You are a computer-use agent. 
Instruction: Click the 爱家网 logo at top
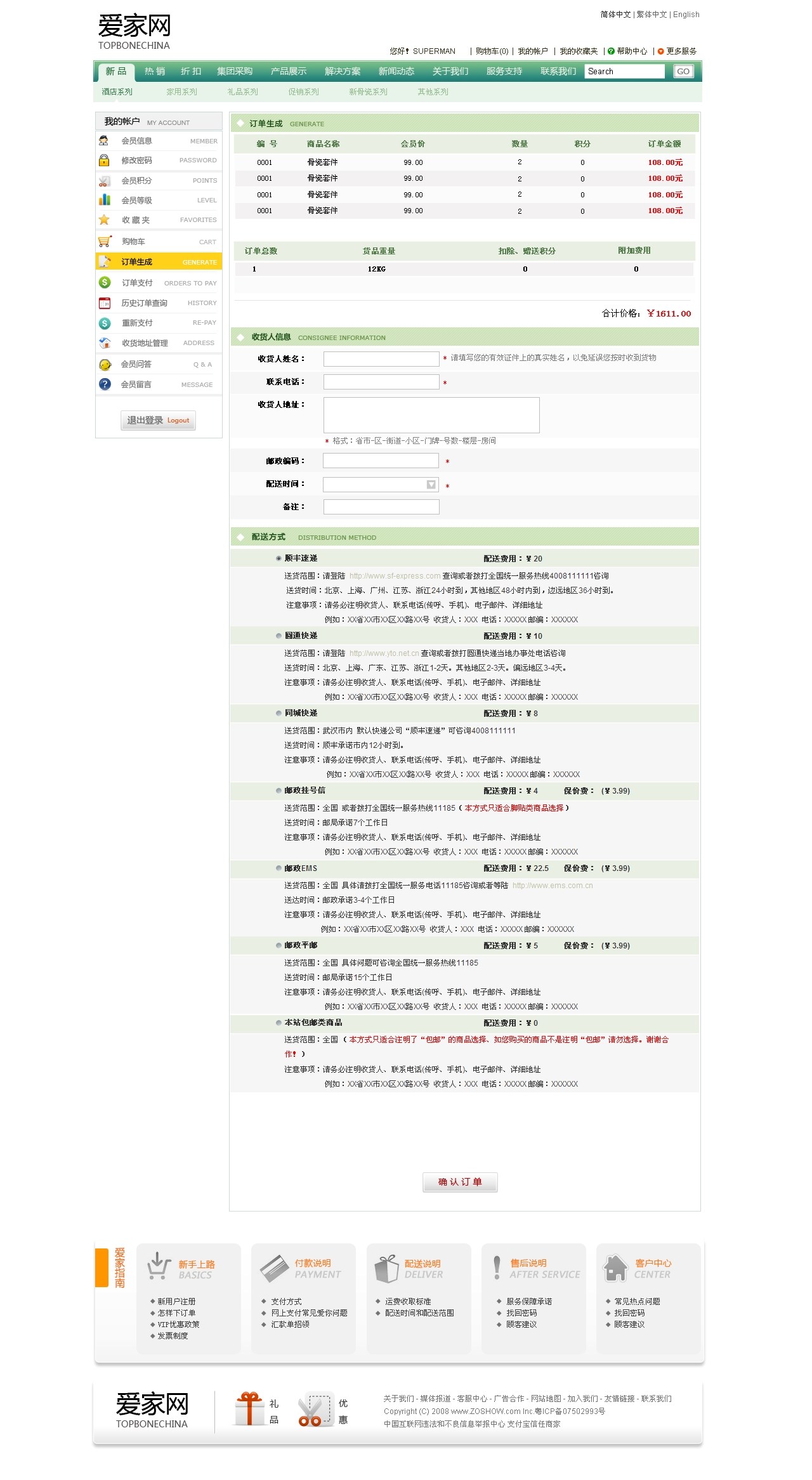pyautogui.click(x=134, y=32)
